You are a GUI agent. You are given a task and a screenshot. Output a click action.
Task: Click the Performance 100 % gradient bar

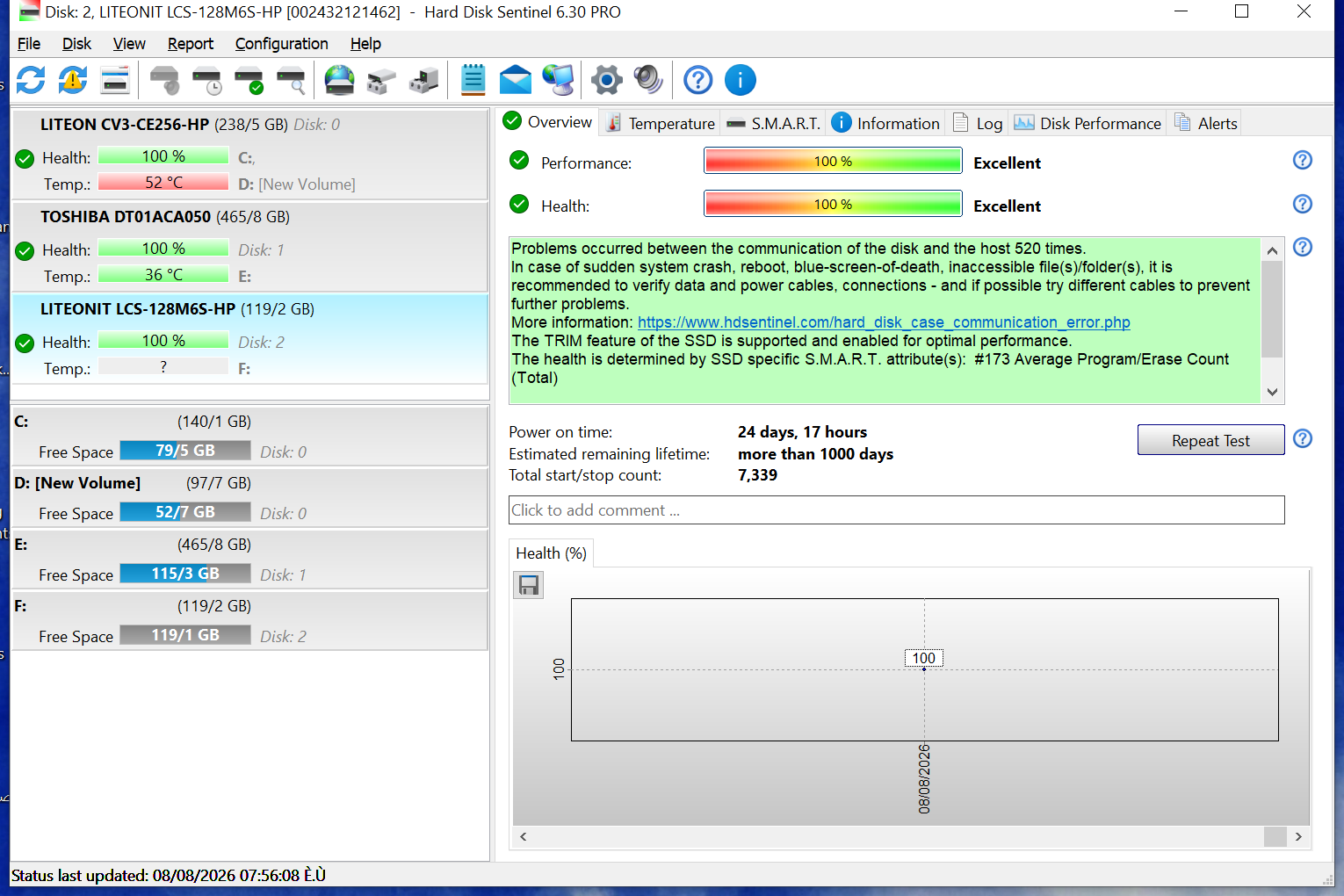point(833,161)
